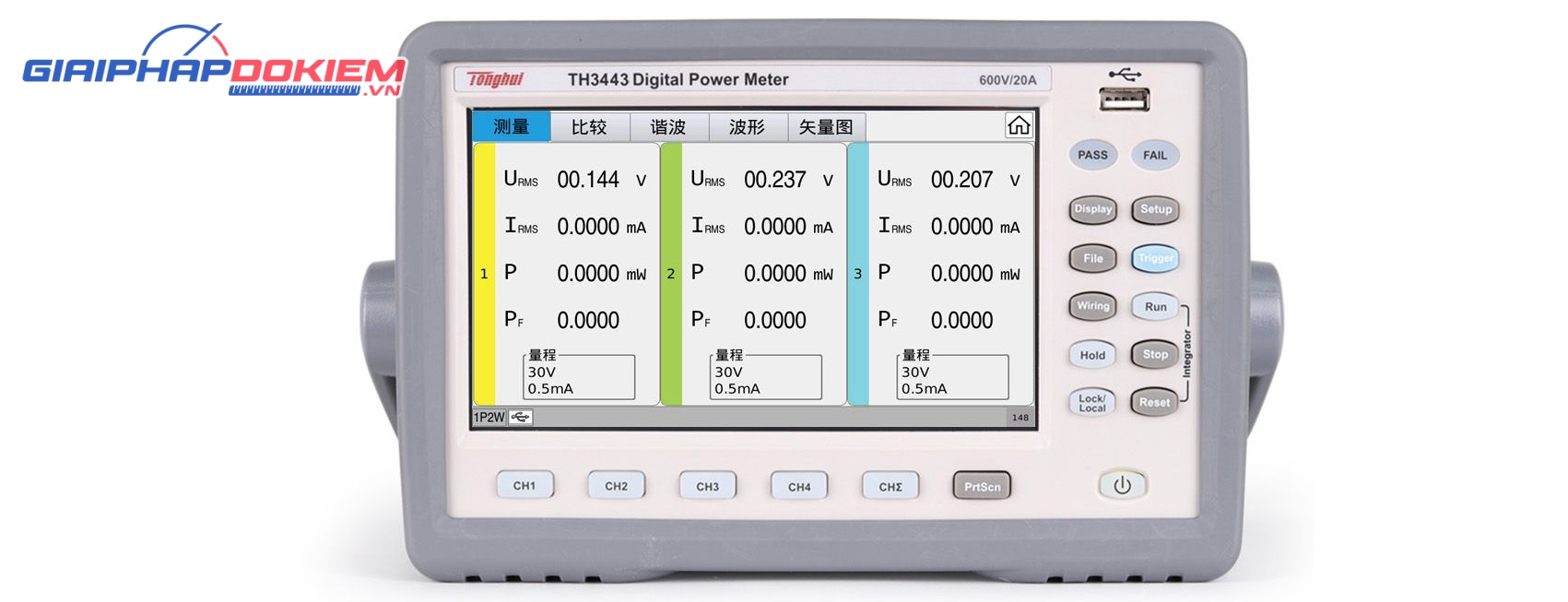Screen dimensions: 1568x602
Task: Reset the integrator with the Reset button
Action: pyautogui.click(x=1155, y=403)
